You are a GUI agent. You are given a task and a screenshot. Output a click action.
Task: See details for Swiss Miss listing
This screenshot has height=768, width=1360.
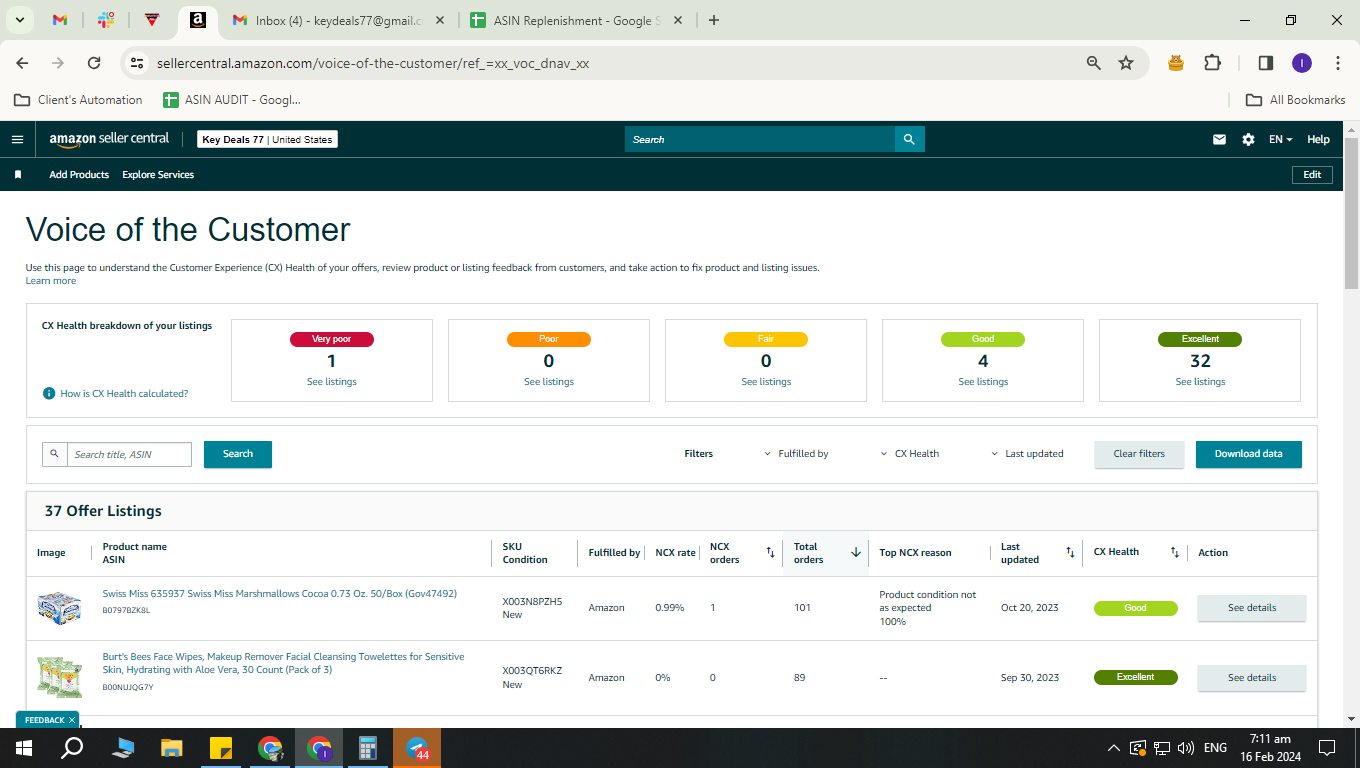(x=1252, y=608)
